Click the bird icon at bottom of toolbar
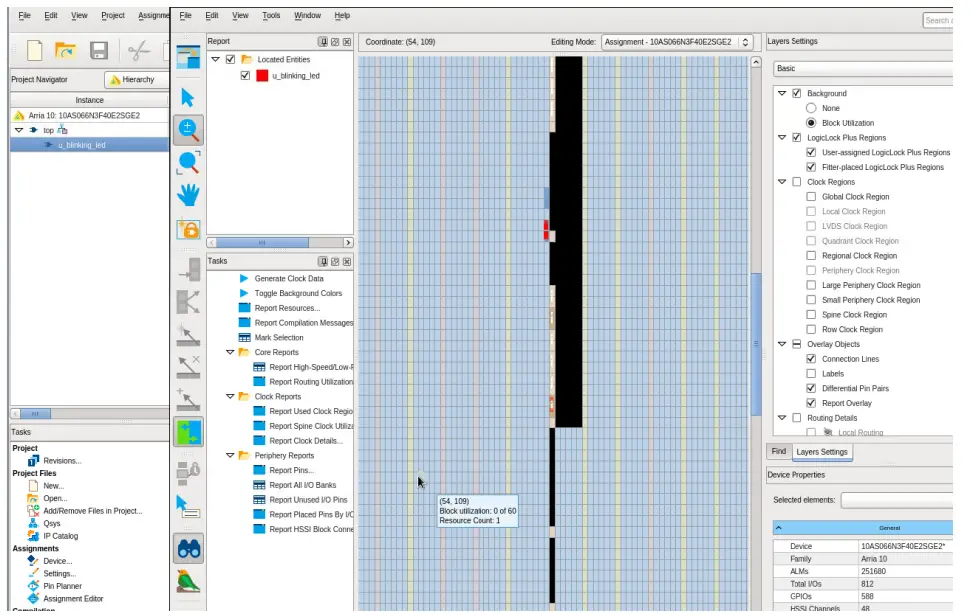971x615 pixels. 188,582
